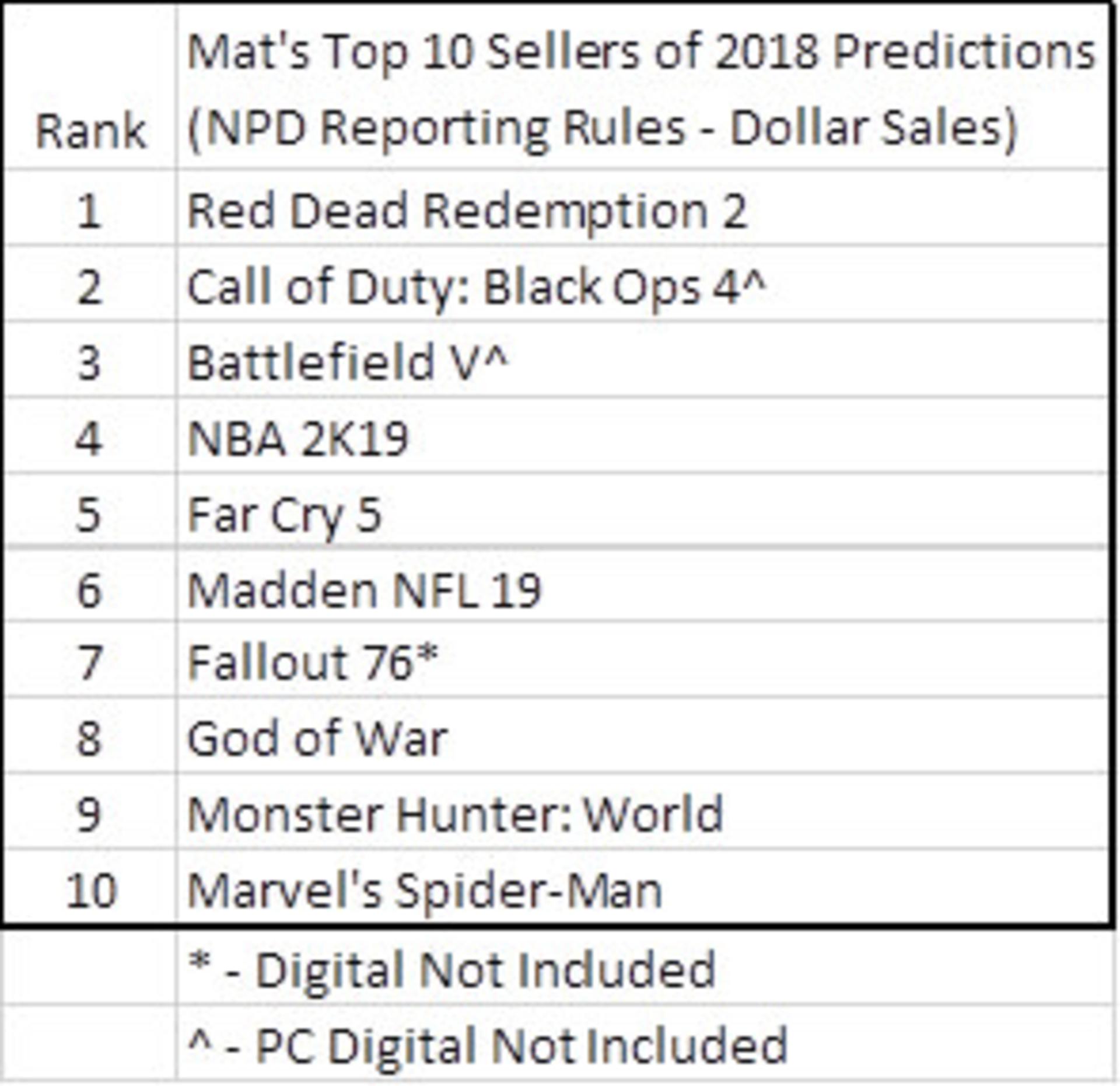Click the Marvel's Spider-Man cell
Image resolution: width=1120 pixels, height=1086 pixels.
642,886
